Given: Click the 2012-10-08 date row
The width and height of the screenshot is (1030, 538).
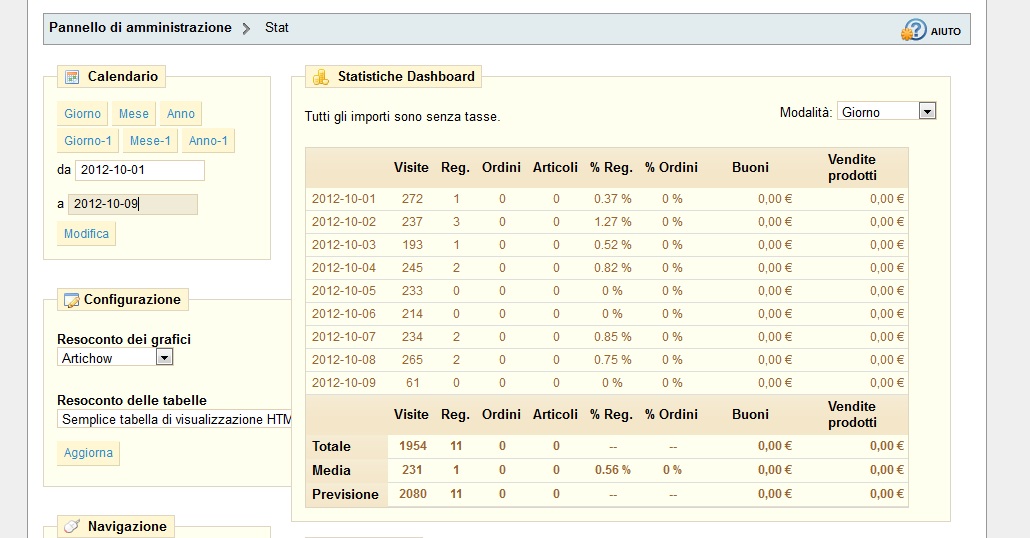Looking at the screenshot, I should pyautogui.click(x=607, y=360).
